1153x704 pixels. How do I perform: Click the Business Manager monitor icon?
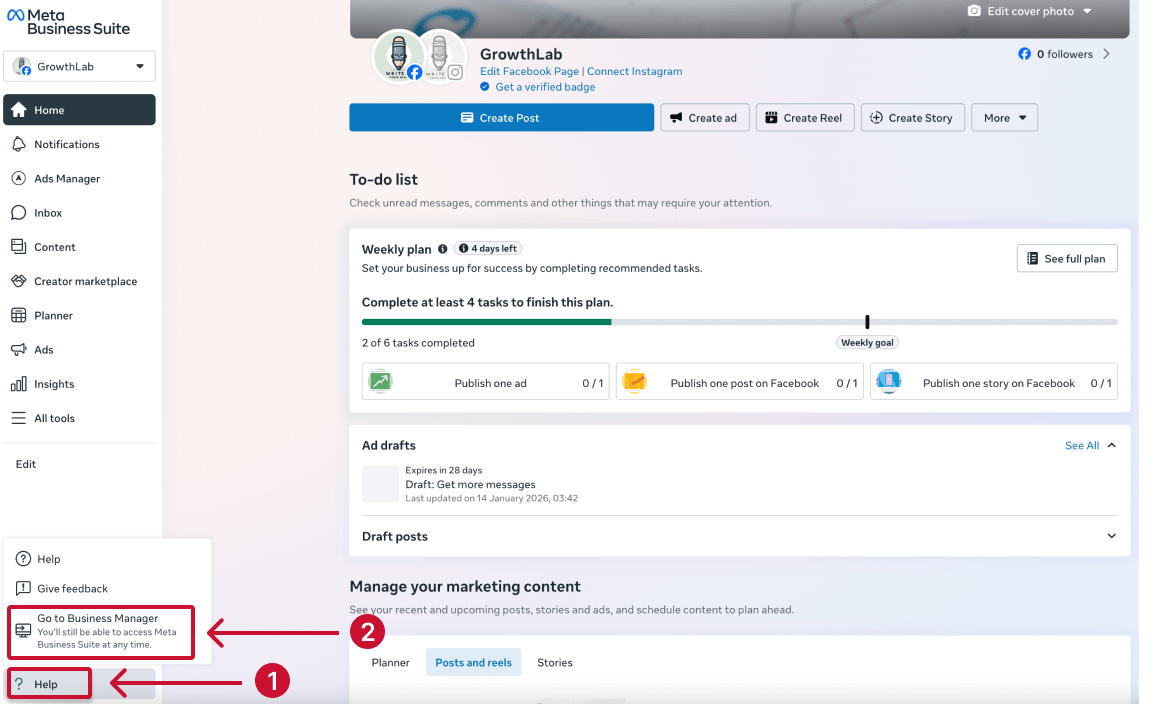point(24,631)
